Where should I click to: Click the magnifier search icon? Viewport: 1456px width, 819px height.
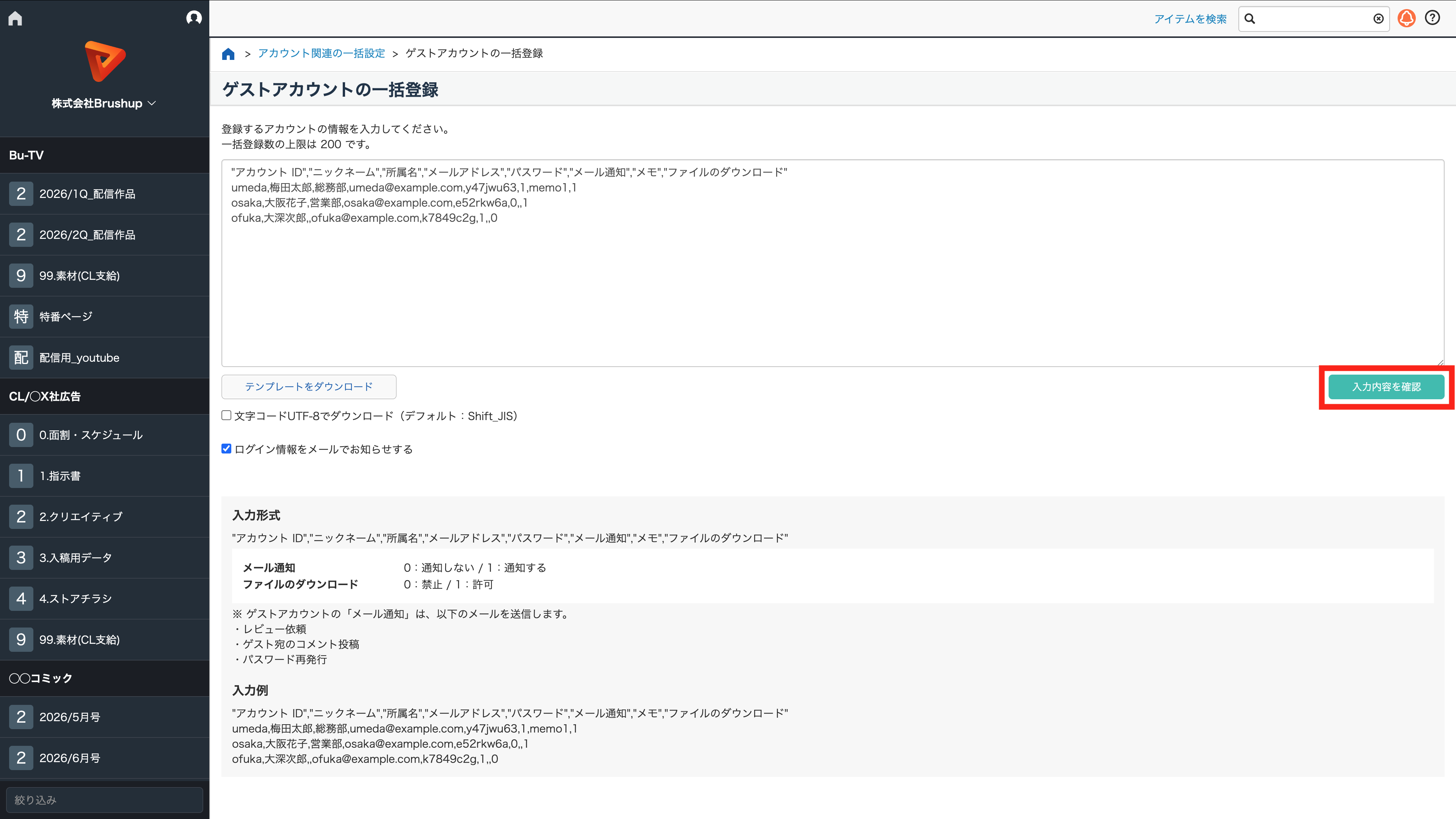(x=1250, y=19)
